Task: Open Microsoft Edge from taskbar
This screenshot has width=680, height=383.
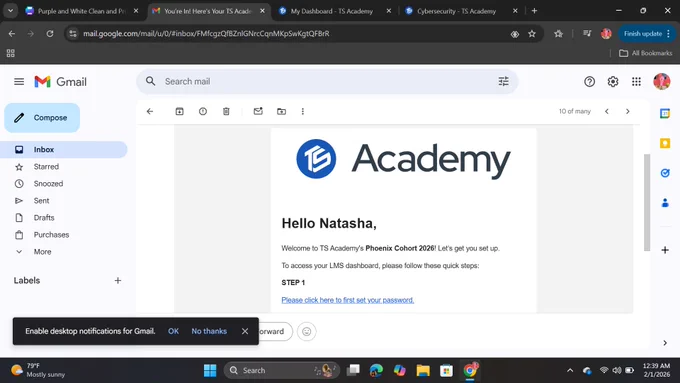Action: [376, 370]
